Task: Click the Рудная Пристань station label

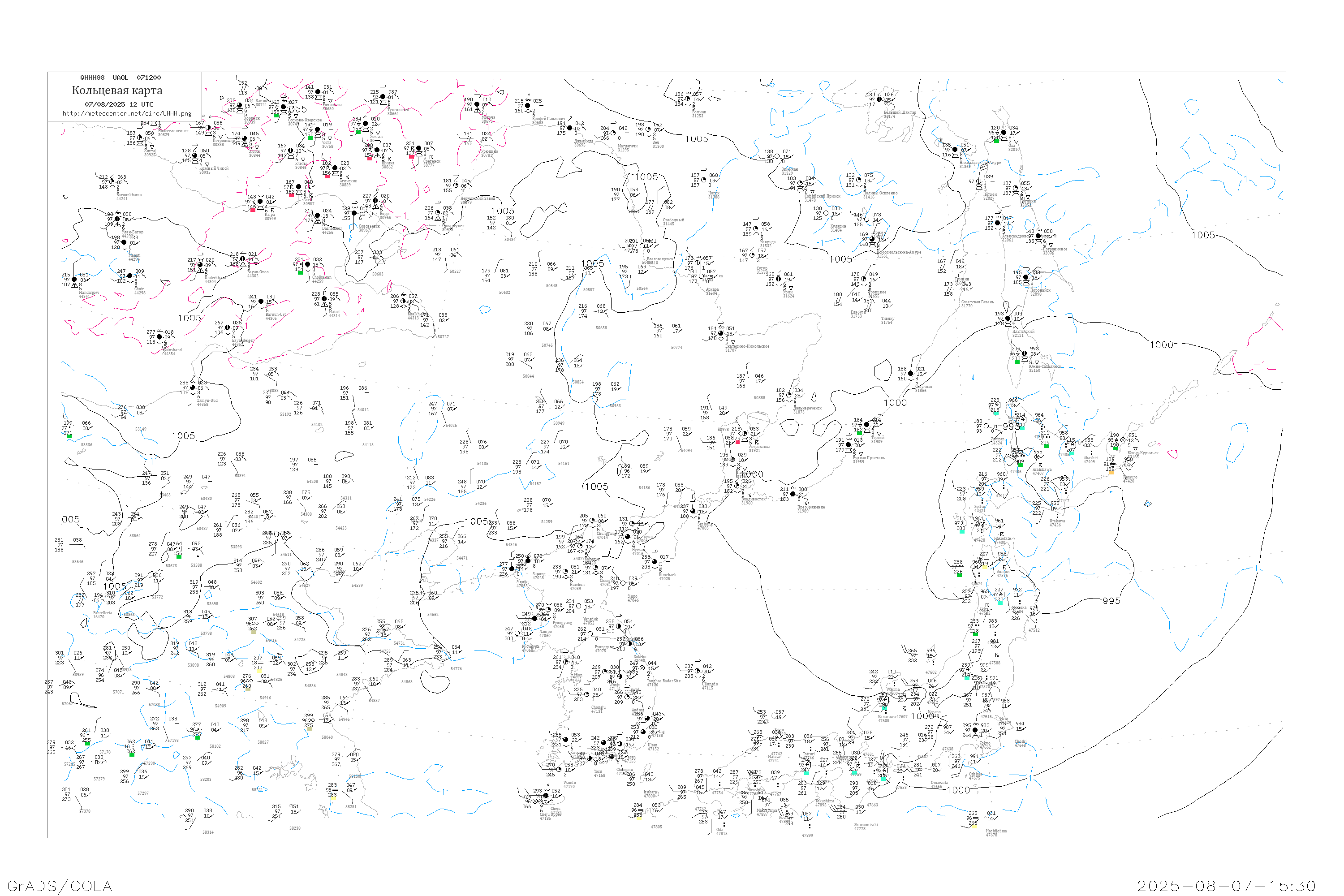Action: (869, 458)
